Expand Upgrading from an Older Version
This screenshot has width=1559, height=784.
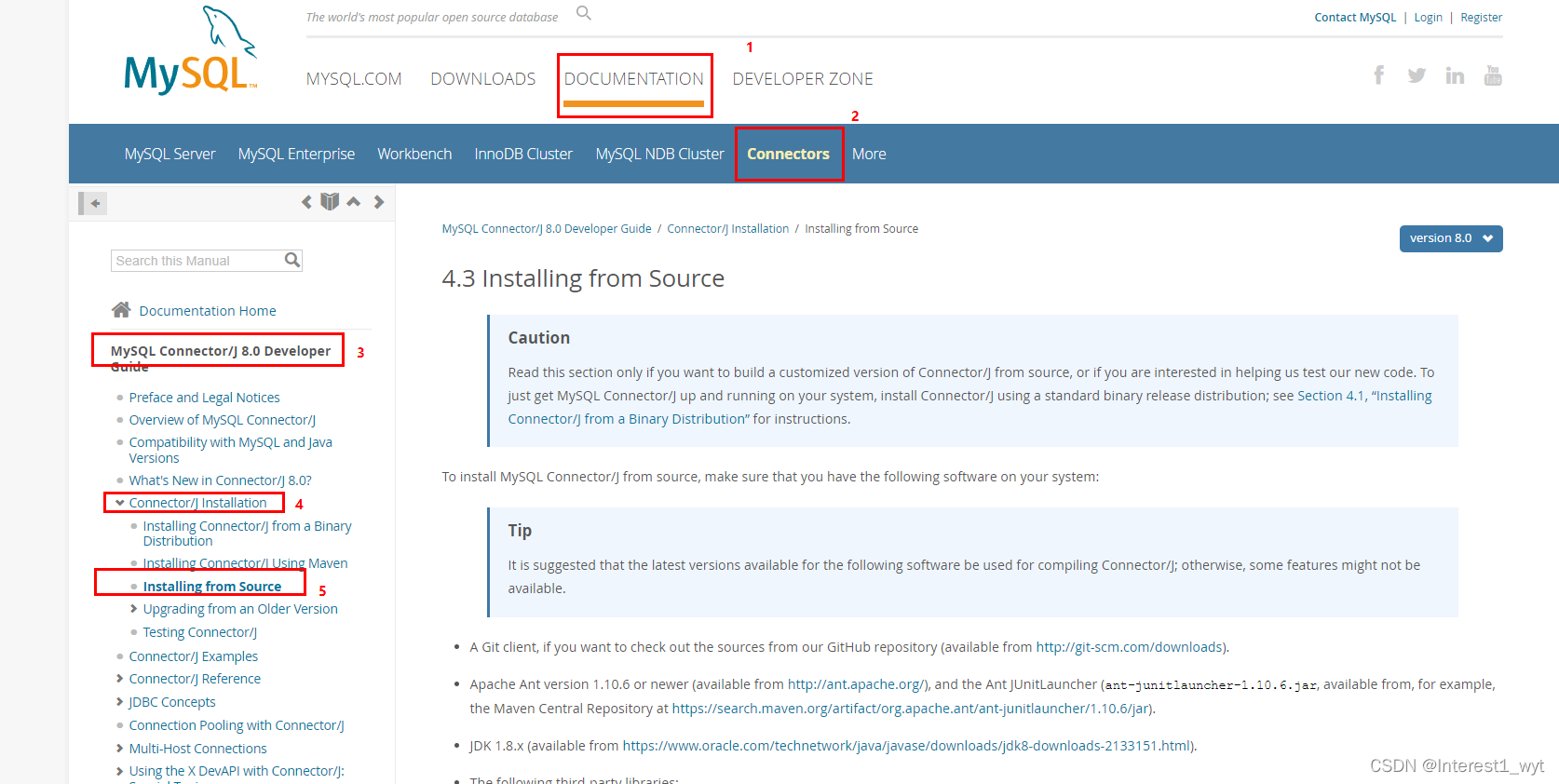click(134, 609)
